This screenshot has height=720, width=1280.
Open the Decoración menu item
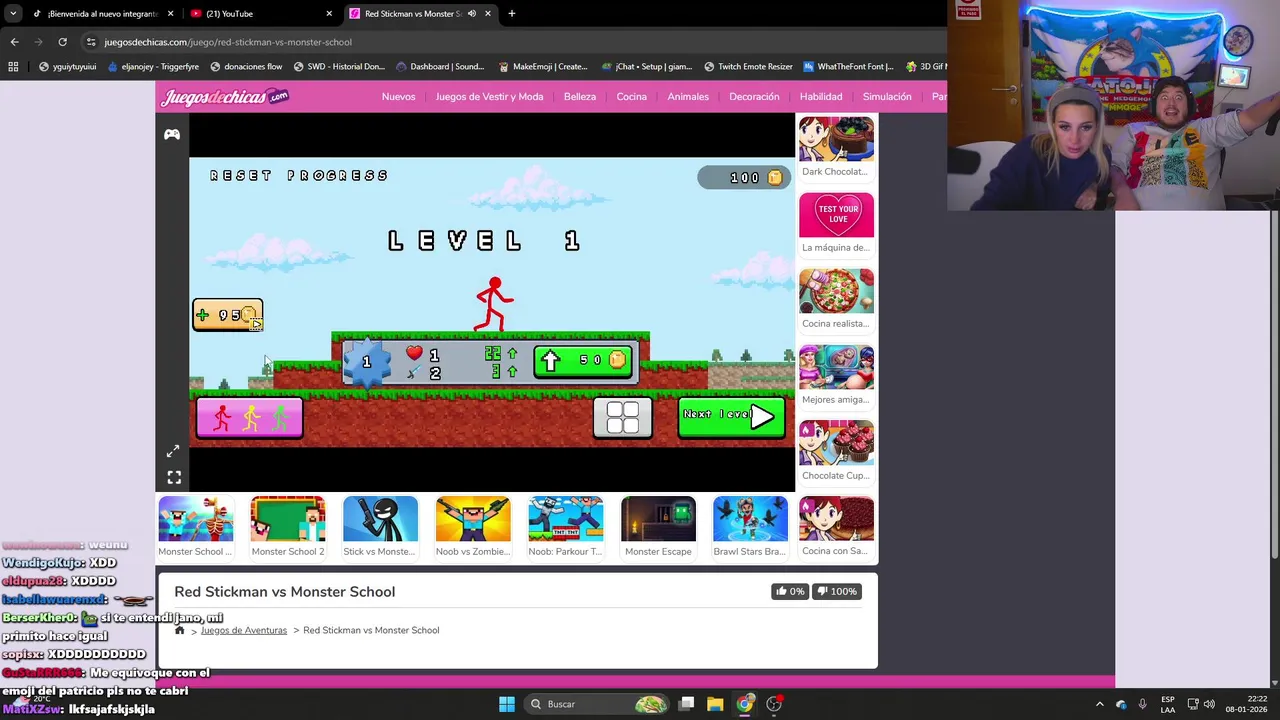[754, 97]
